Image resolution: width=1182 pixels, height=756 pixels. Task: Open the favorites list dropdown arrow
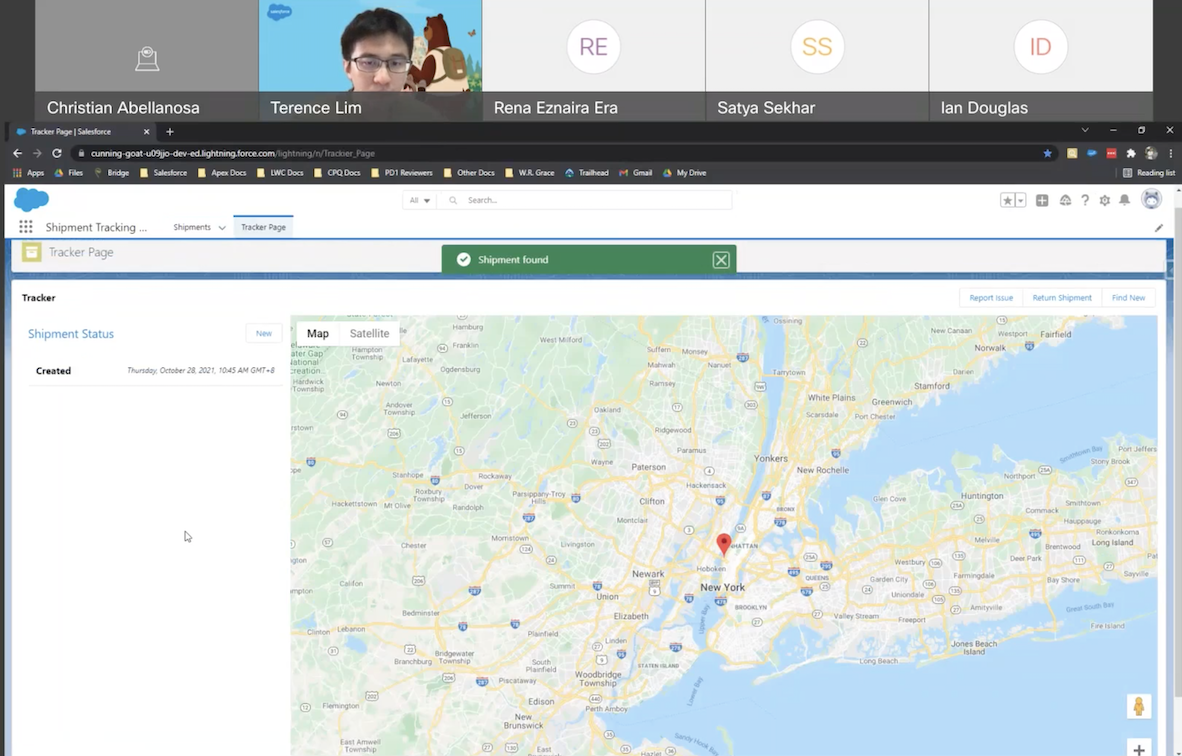coord(1021,200)
